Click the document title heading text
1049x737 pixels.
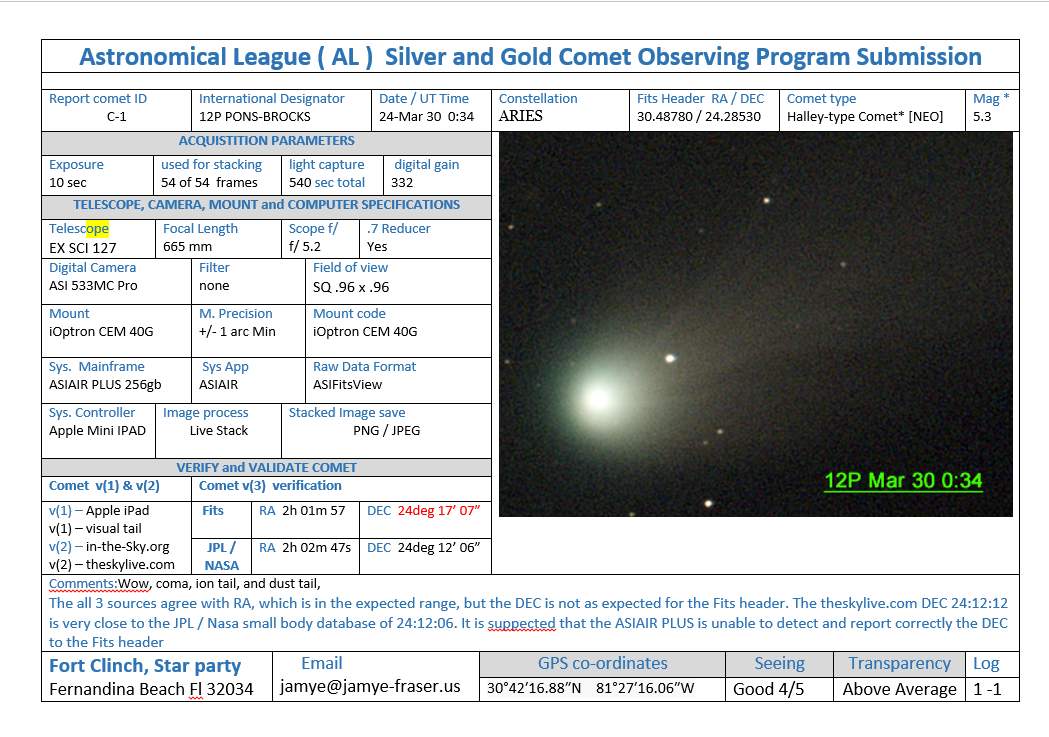click(x=530, y=57)
